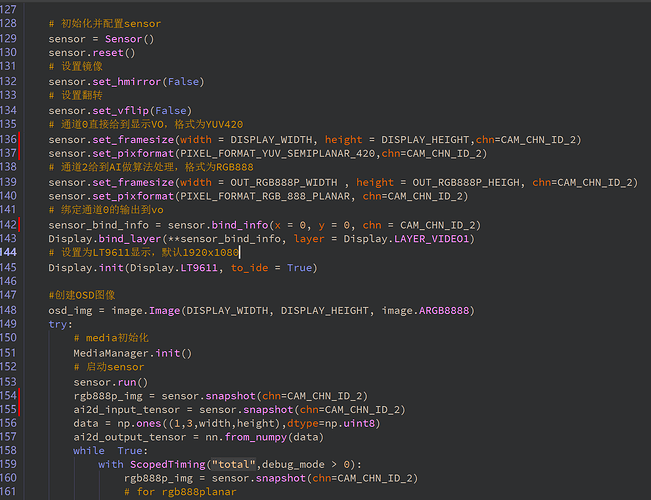This screenshot has height=500, width=651.
Task: Click the 'ARGB8888' image format constant
Action: 442,310
